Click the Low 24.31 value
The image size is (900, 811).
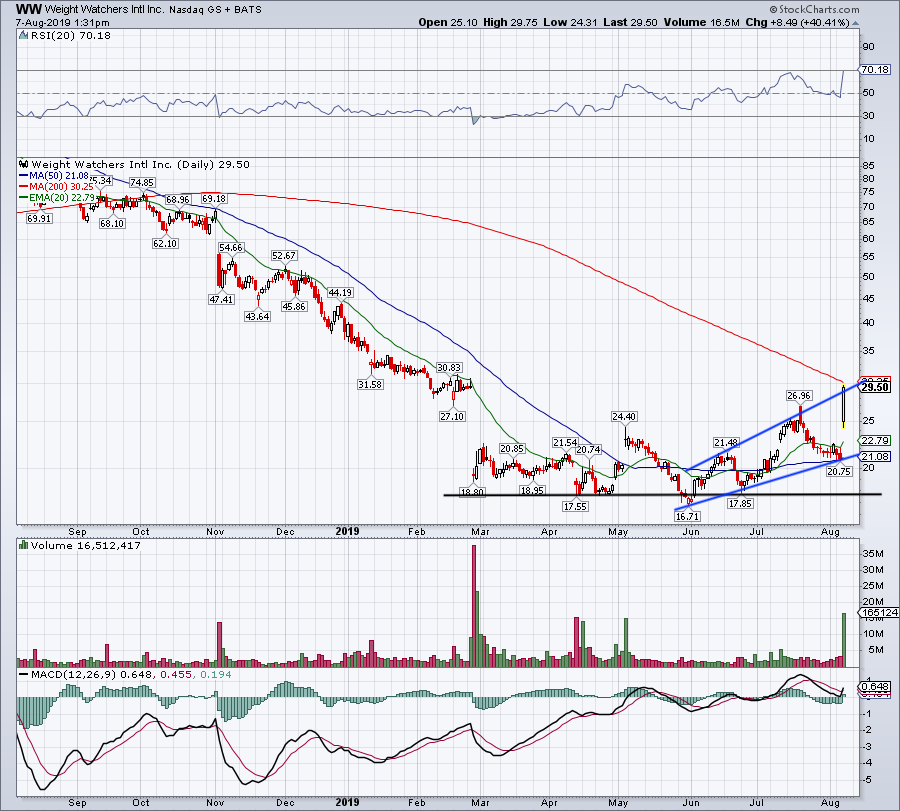pos(570,22)
